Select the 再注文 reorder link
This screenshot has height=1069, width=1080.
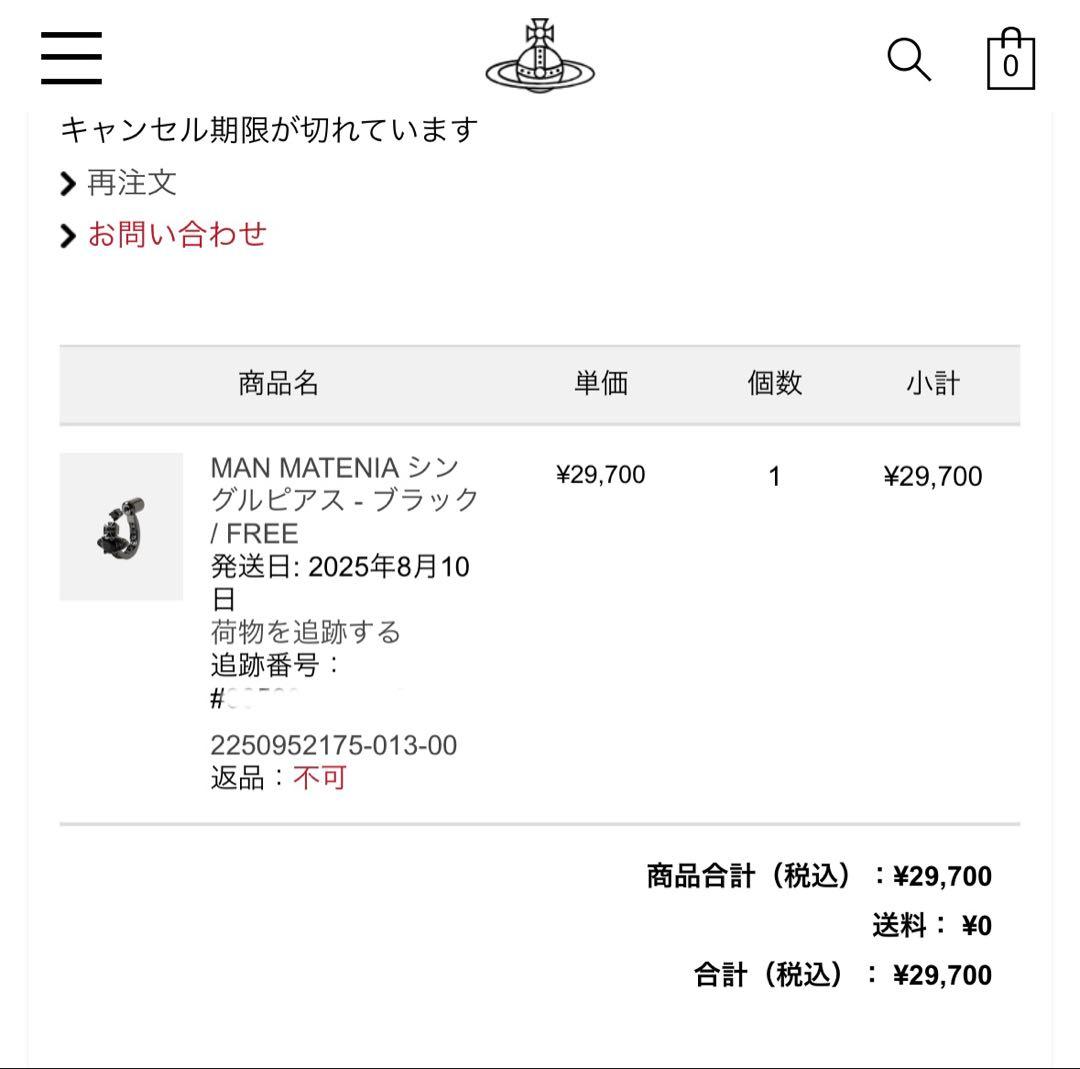pyautogui.click(x=132, y=183)
